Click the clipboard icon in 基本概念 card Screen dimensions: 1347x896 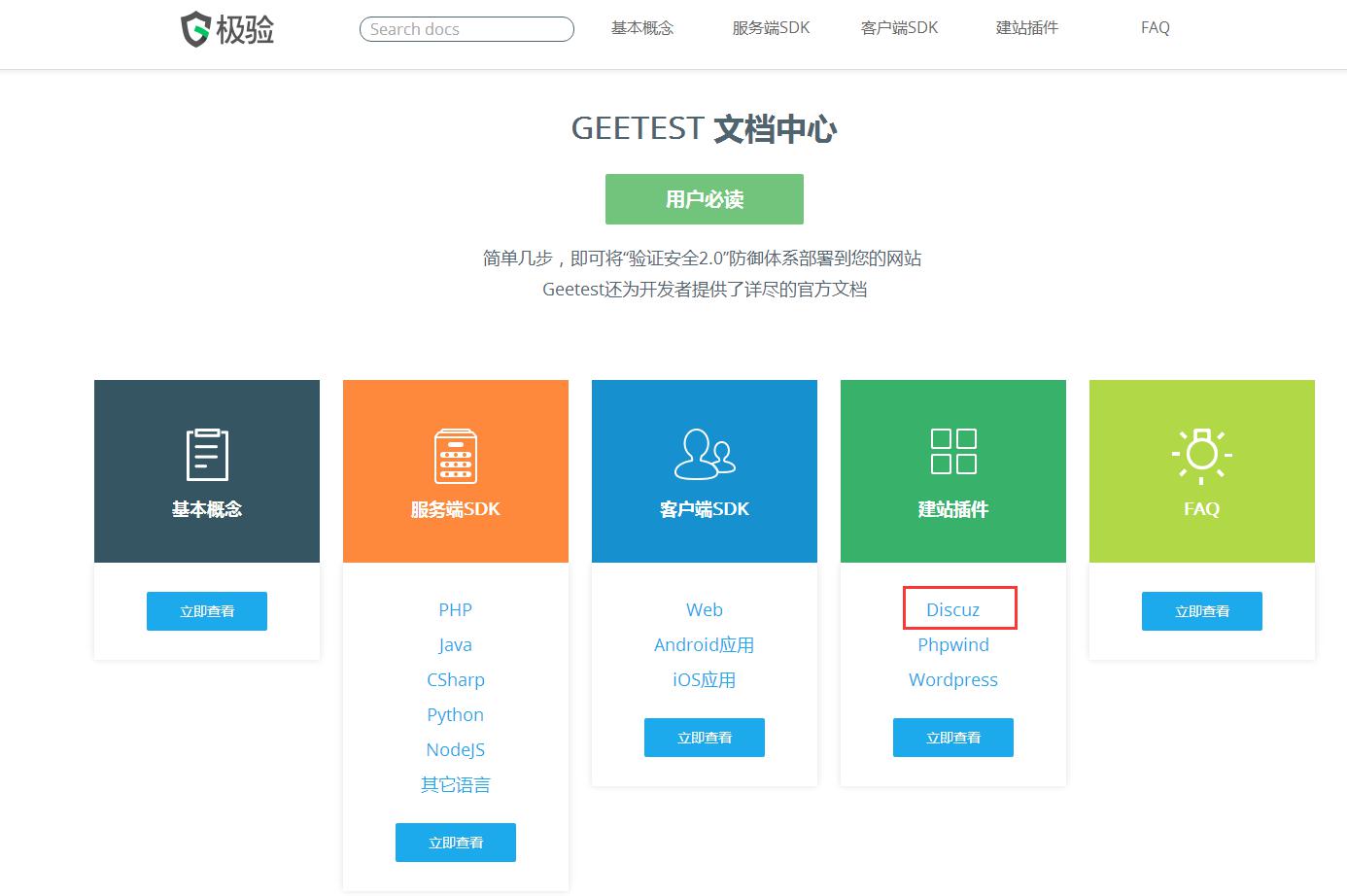[207, 454]
